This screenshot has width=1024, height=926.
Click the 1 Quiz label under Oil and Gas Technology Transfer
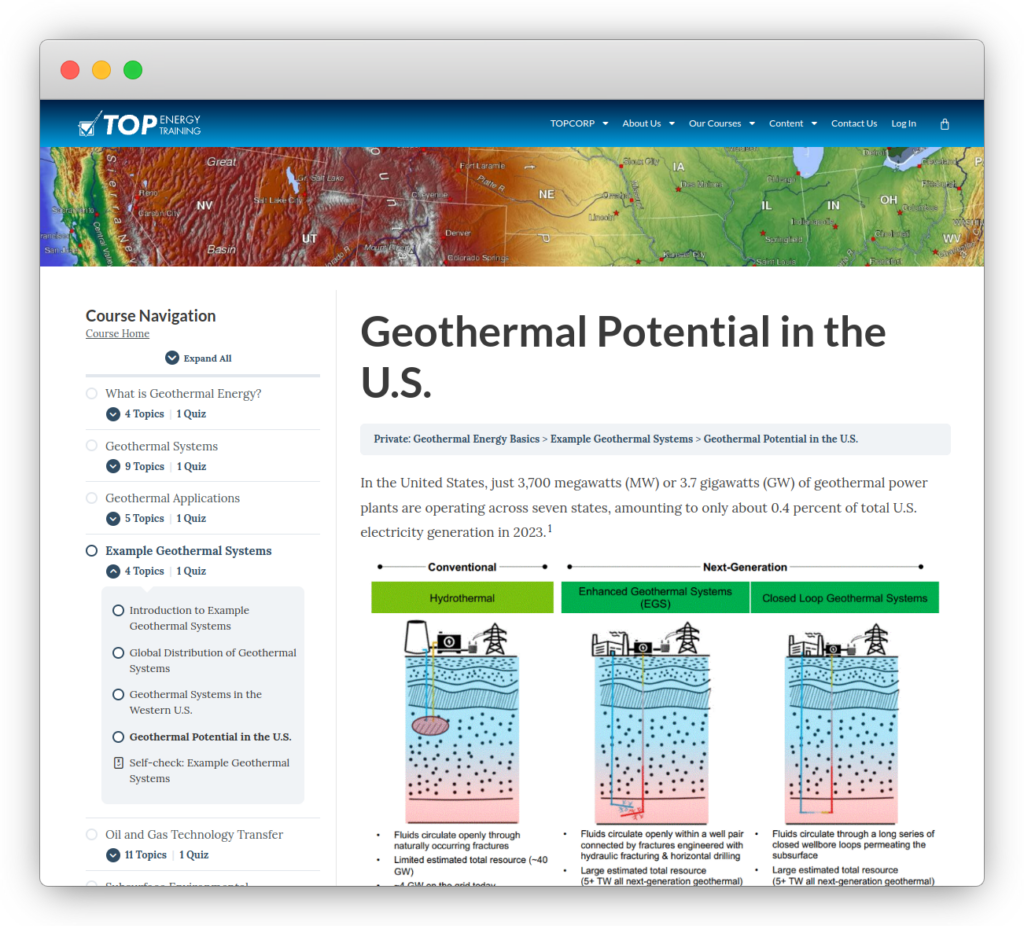(x=194, y=855)
